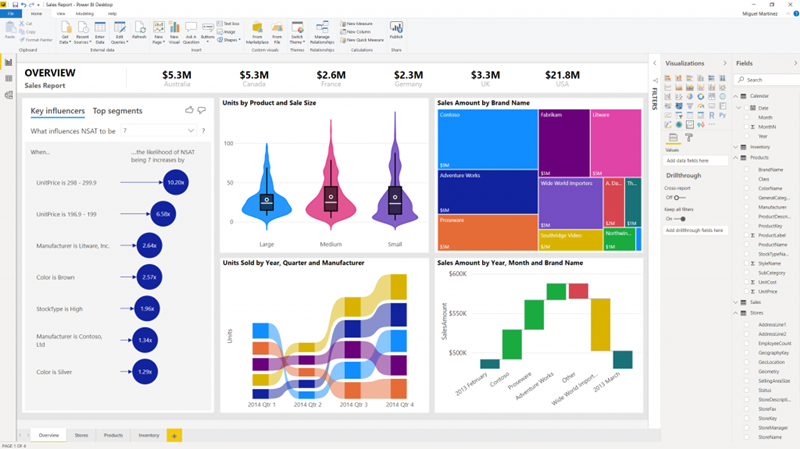Click the Manage Relationships icon
800x449 pixels.
coord(322,30)
